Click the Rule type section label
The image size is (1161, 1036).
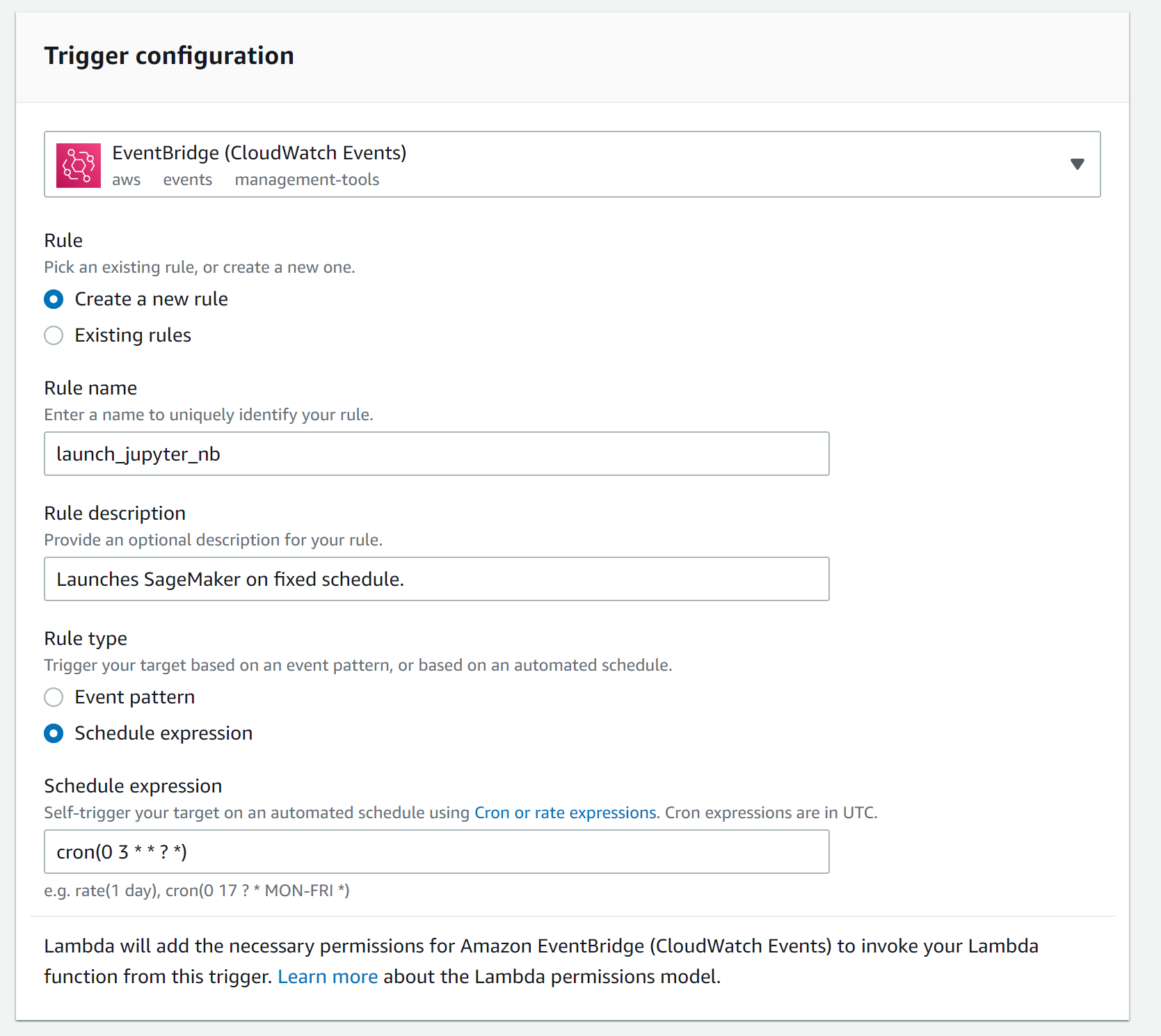tap(86, 639)
